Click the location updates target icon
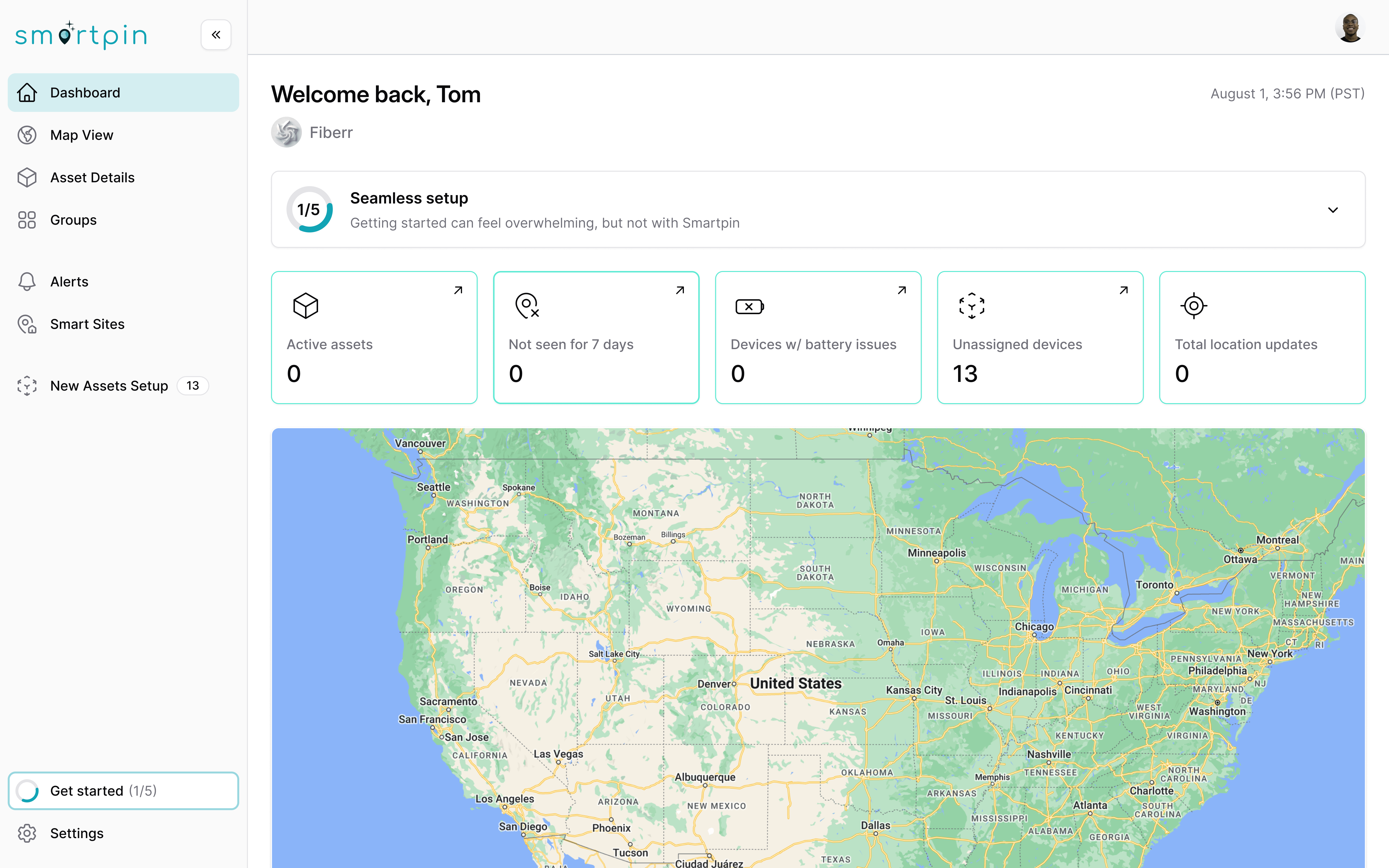The height and width of the screenshot is (868, 1389). point(1194,305)
